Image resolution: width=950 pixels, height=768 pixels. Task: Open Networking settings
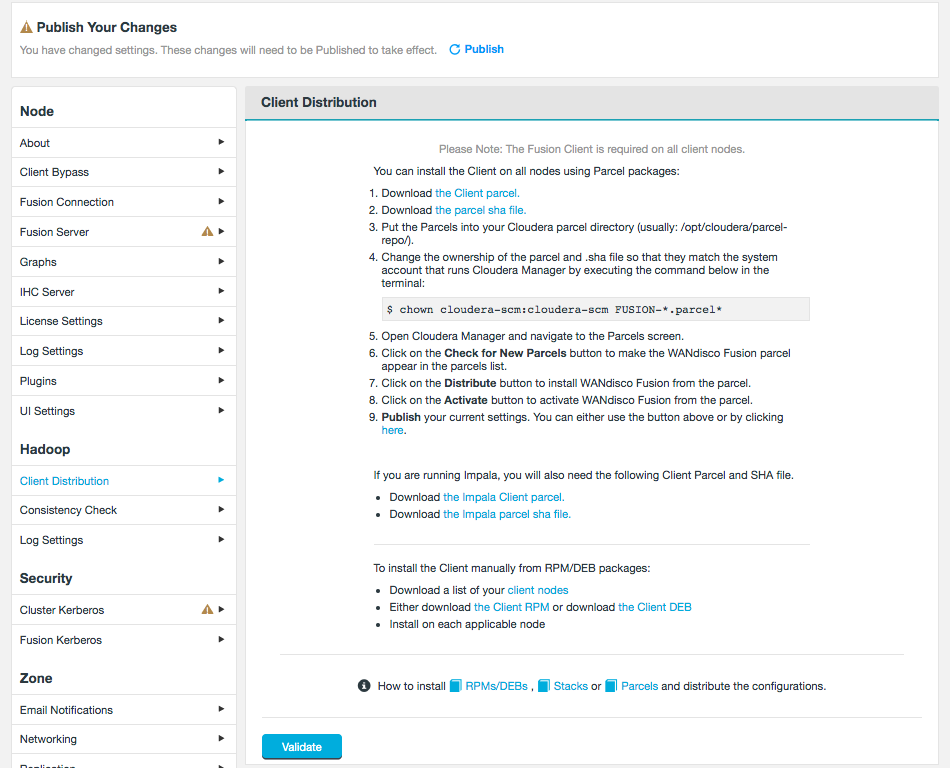pos(124,739)
